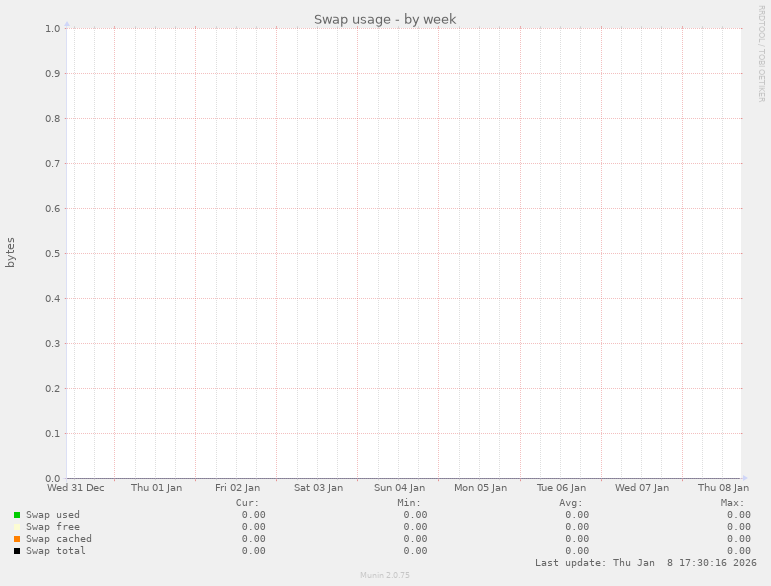Click the 'Wed 31 Dec' axis label

coord(76,488)
